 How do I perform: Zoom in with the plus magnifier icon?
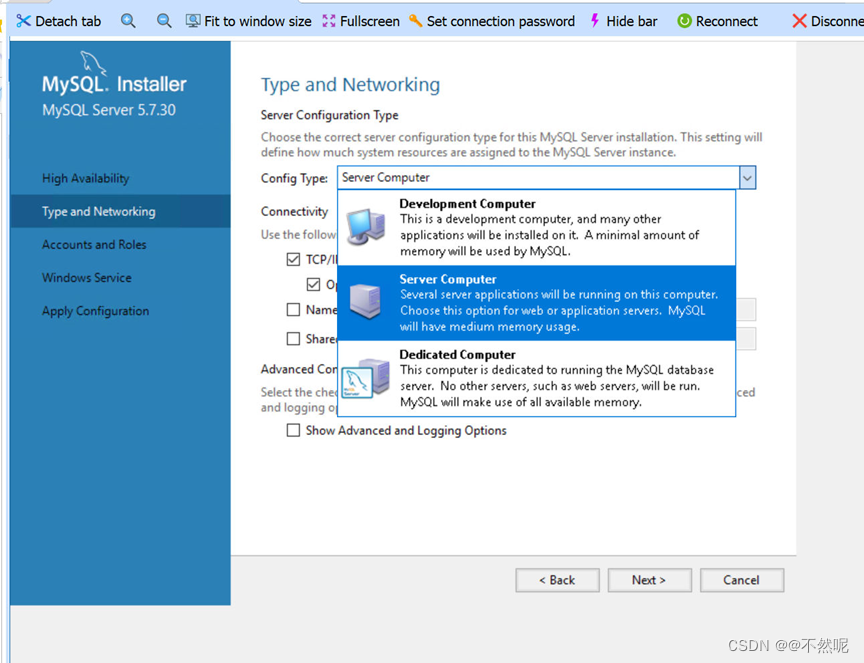pyautogui.click(x=128, y=21)
